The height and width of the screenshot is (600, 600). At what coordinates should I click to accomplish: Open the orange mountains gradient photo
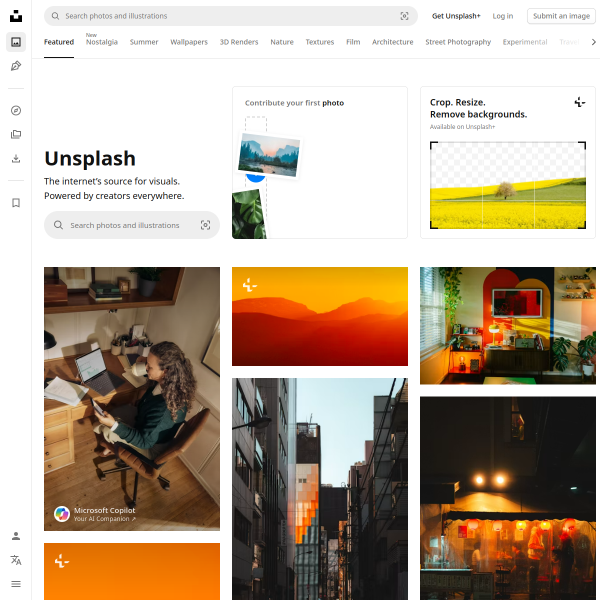[320, 316]
